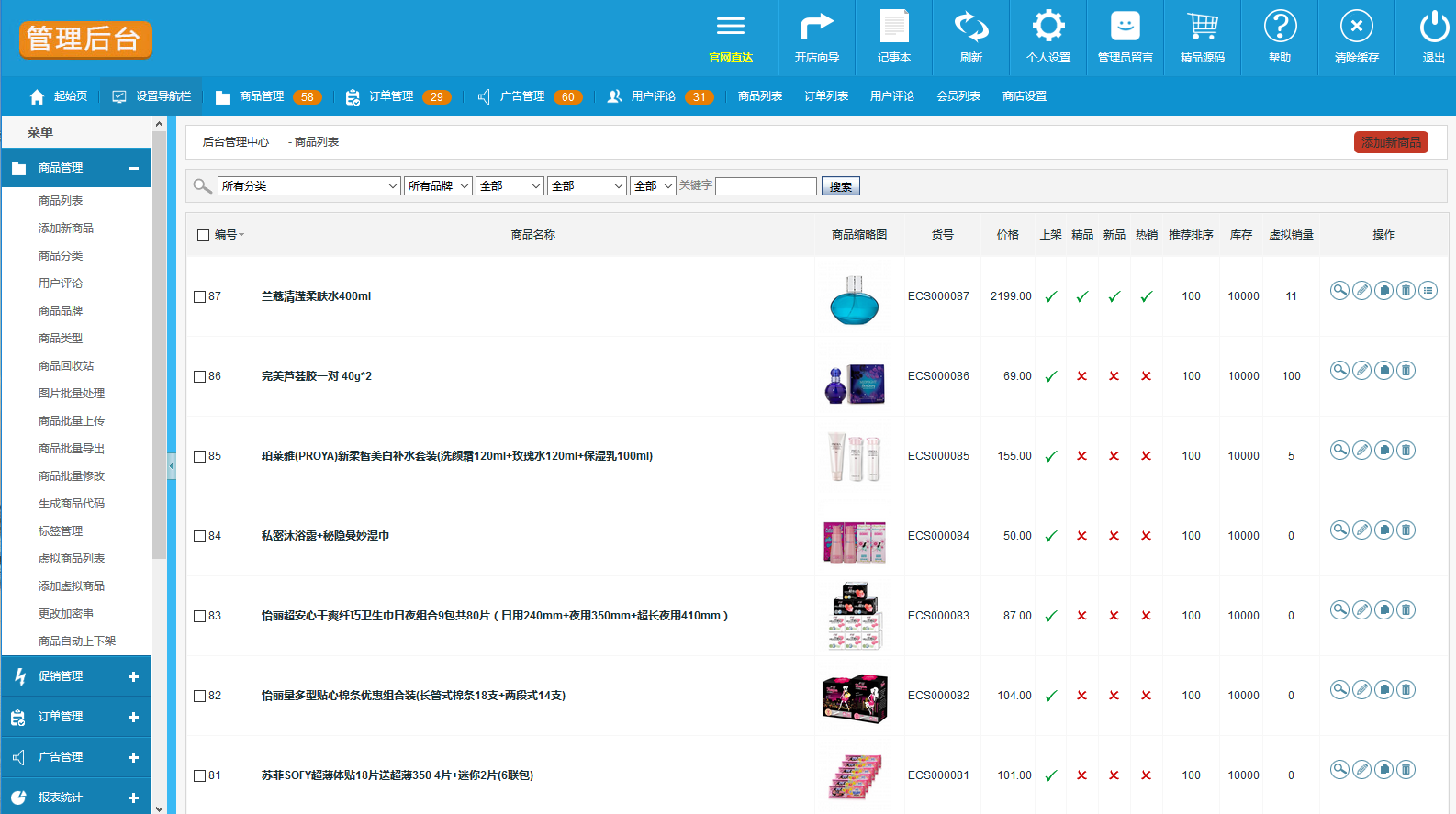This screenshot has height=814, width=1456.
Task: Click the copy icon for product 84
Action: 1383,530
